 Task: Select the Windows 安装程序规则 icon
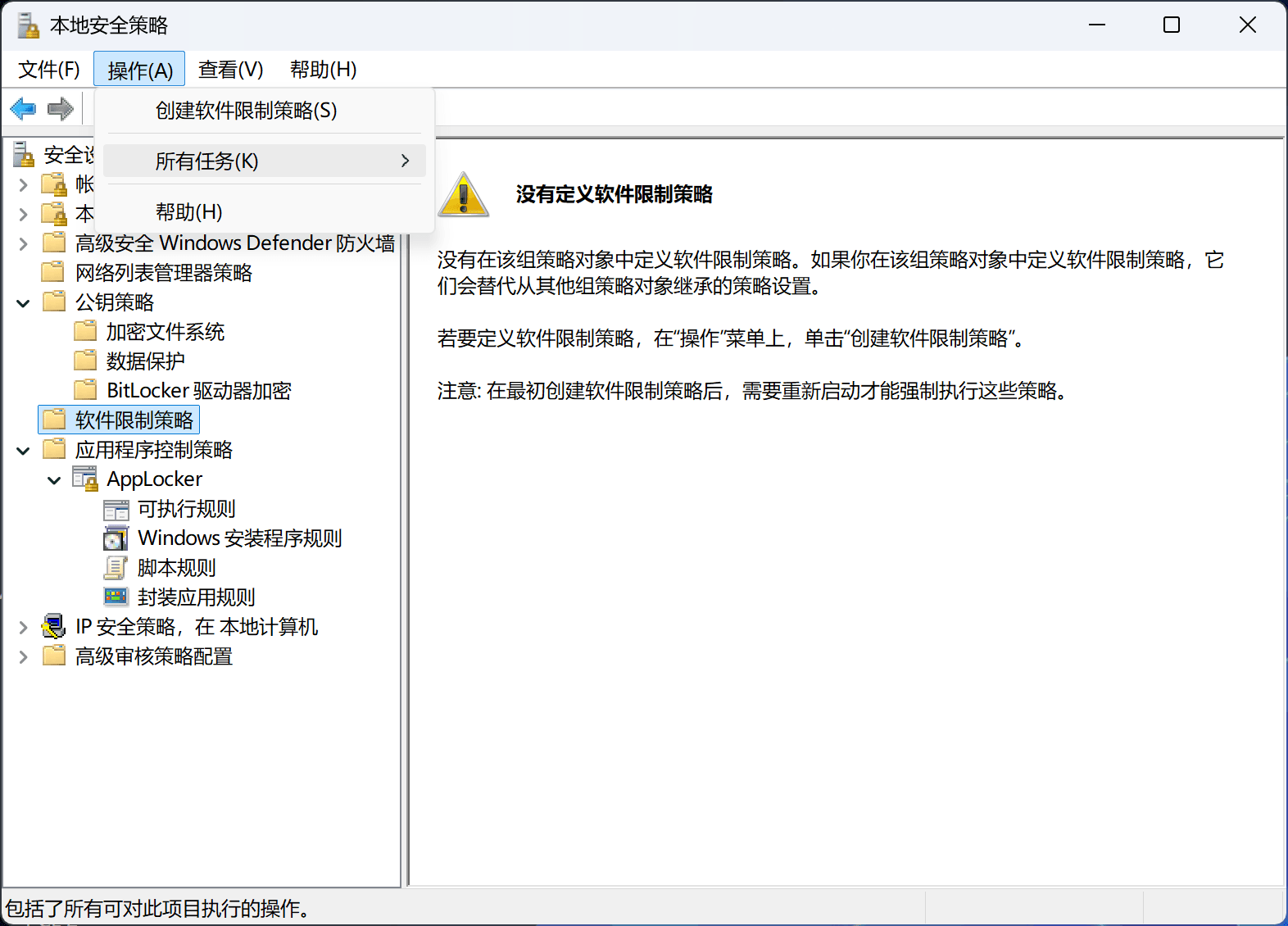click(x=116, y=539)
